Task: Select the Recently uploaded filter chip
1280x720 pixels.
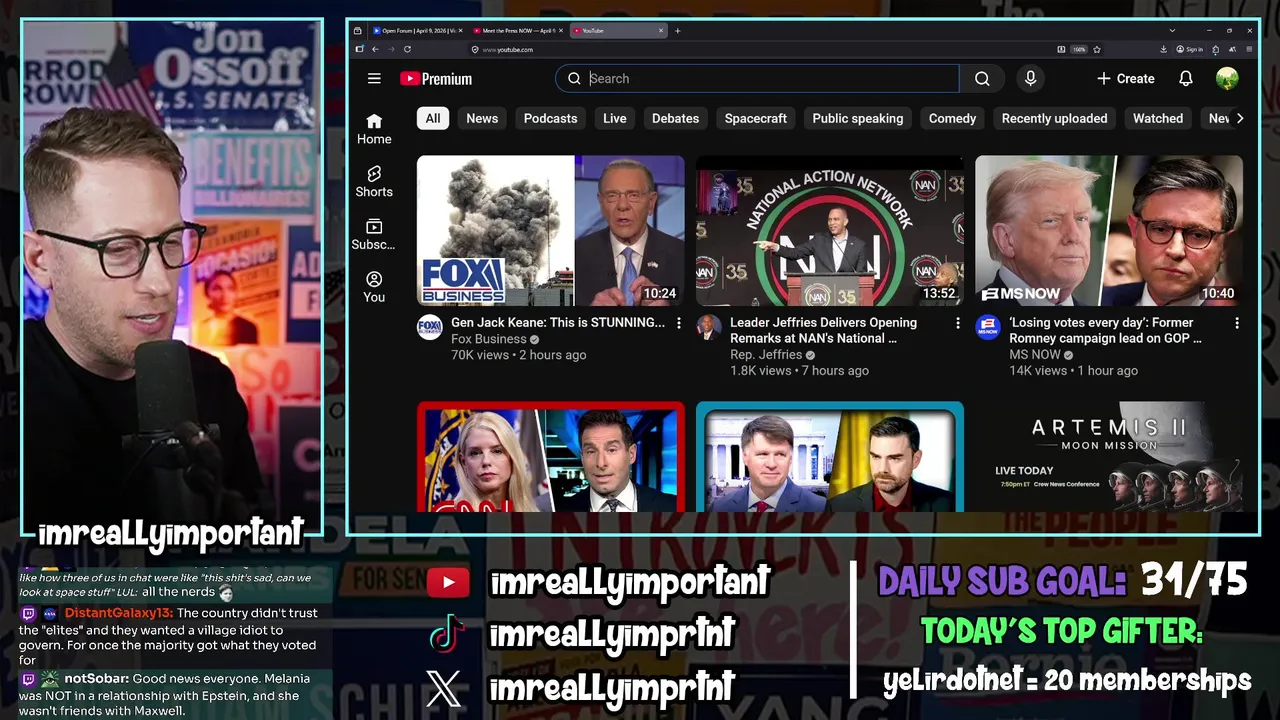Action: pos(1055,118)
